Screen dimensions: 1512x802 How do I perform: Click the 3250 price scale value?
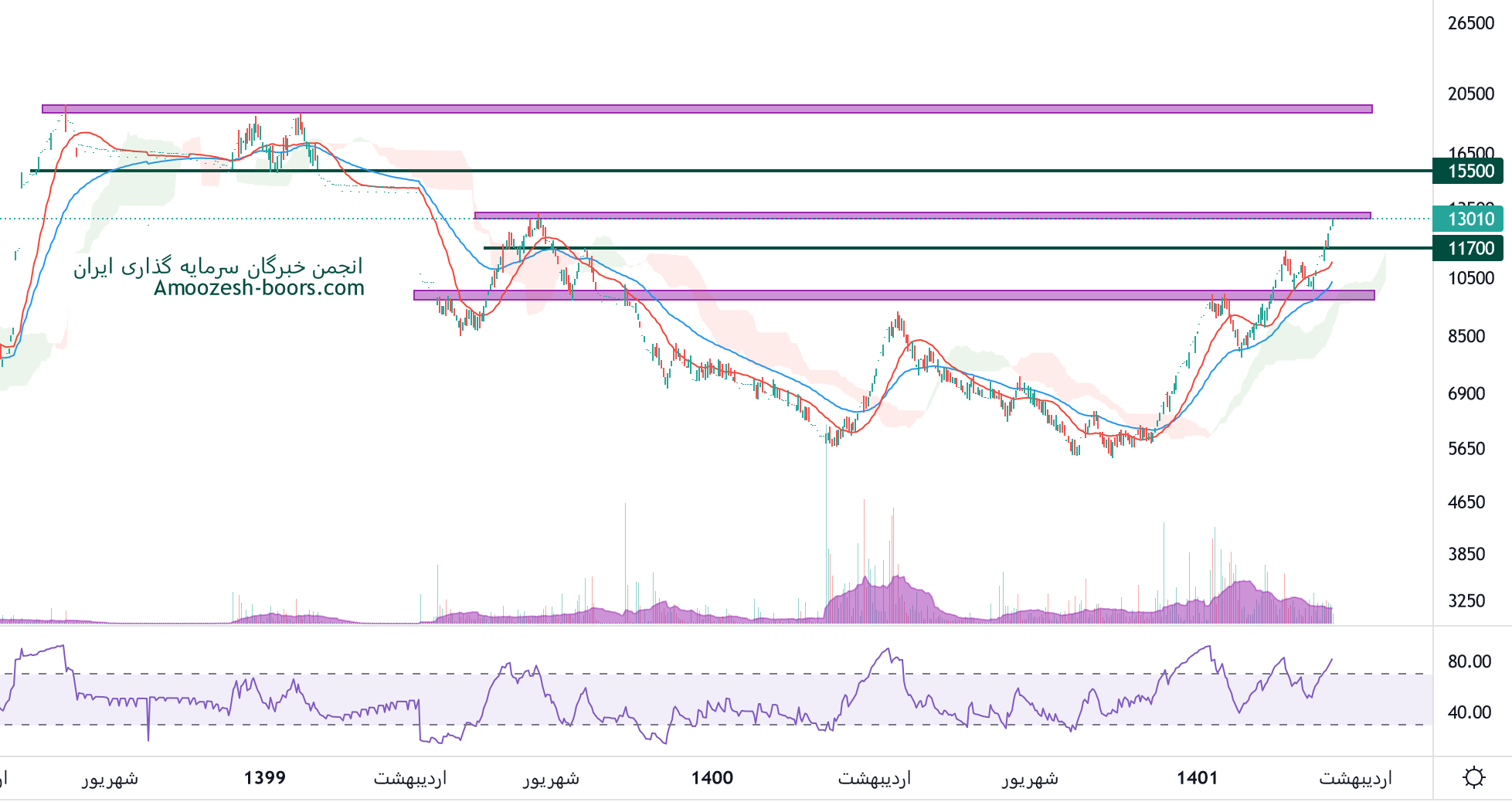click(1466, 600)
